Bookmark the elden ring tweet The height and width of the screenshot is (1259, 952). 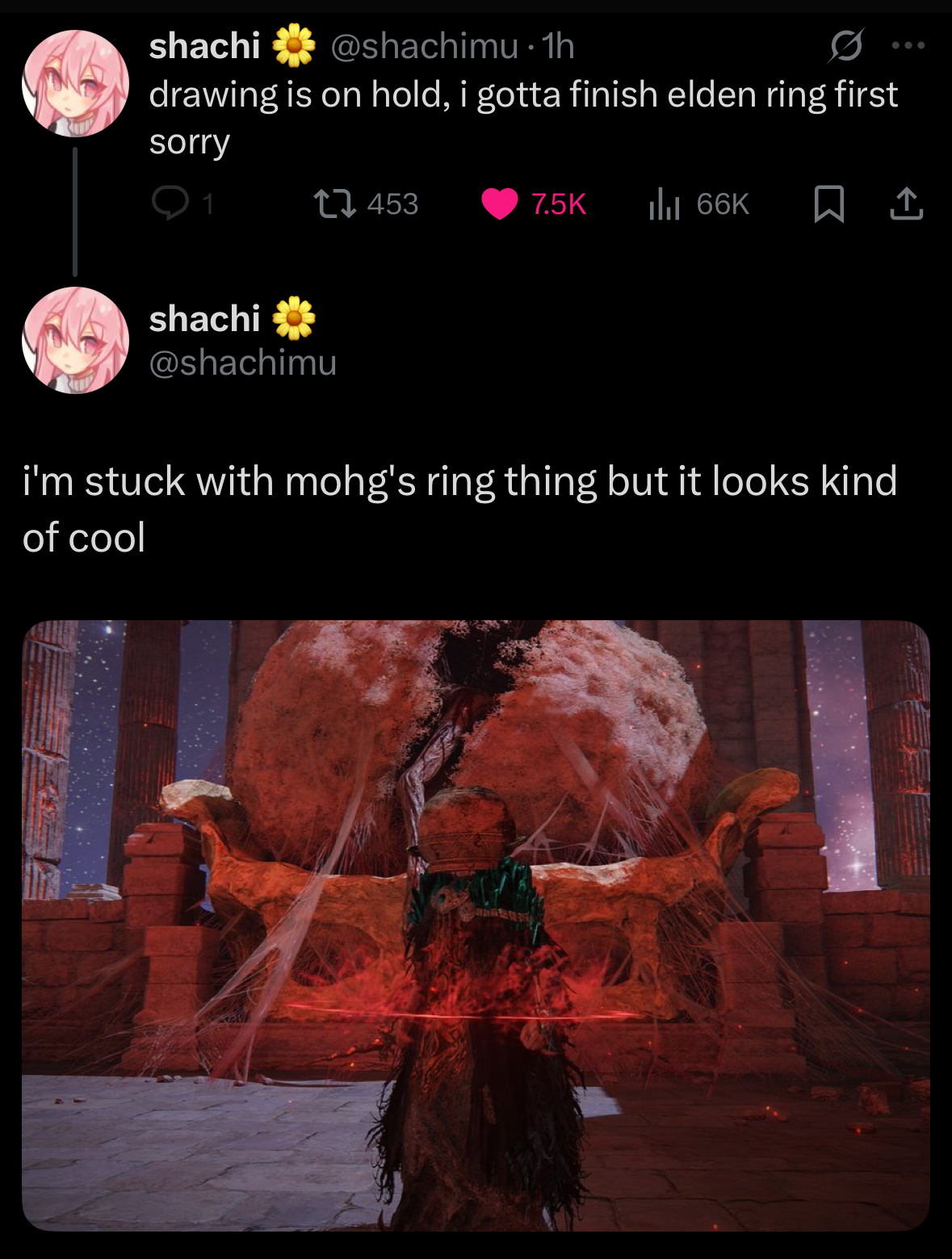pos(829,204)
